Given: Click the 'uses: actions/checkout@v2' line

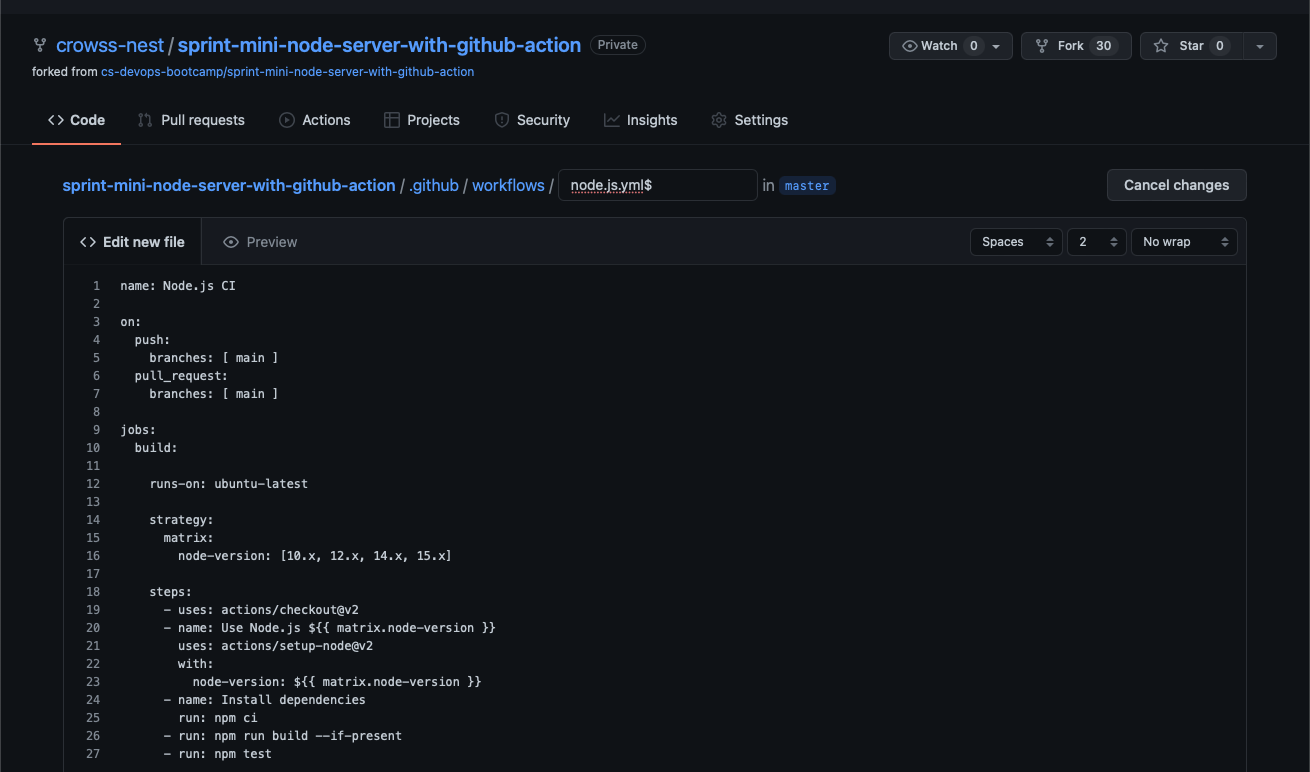Looking at the screenshot, I should click(x=260, y=610).
